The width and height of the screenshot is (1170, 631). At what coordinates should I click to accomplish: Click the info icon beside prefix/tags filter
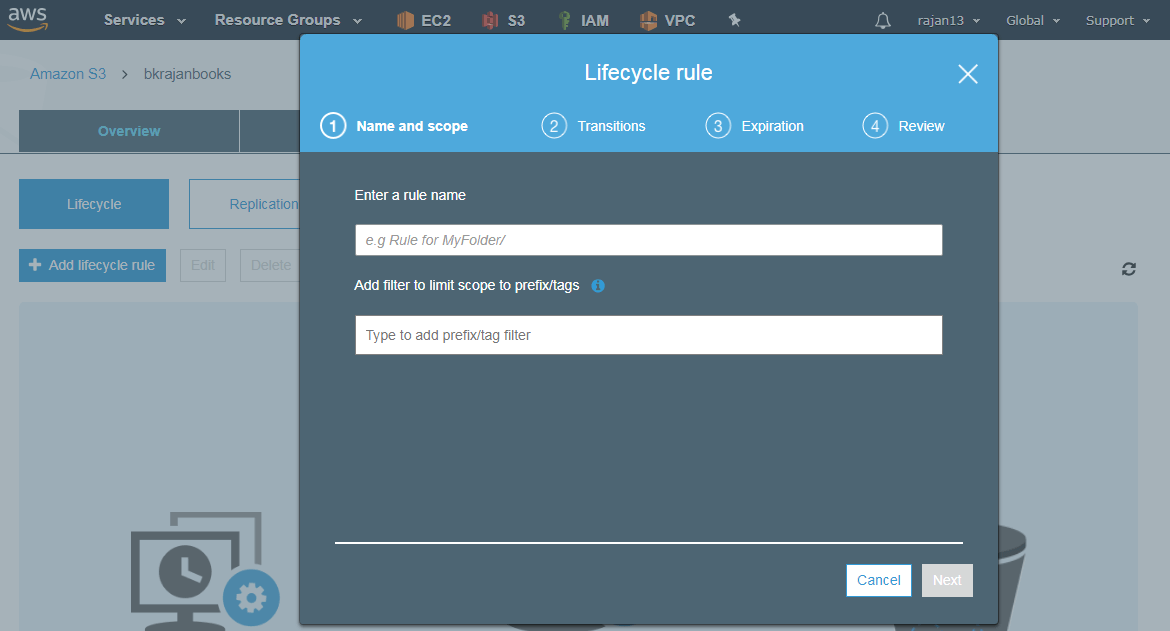point(598,286)
